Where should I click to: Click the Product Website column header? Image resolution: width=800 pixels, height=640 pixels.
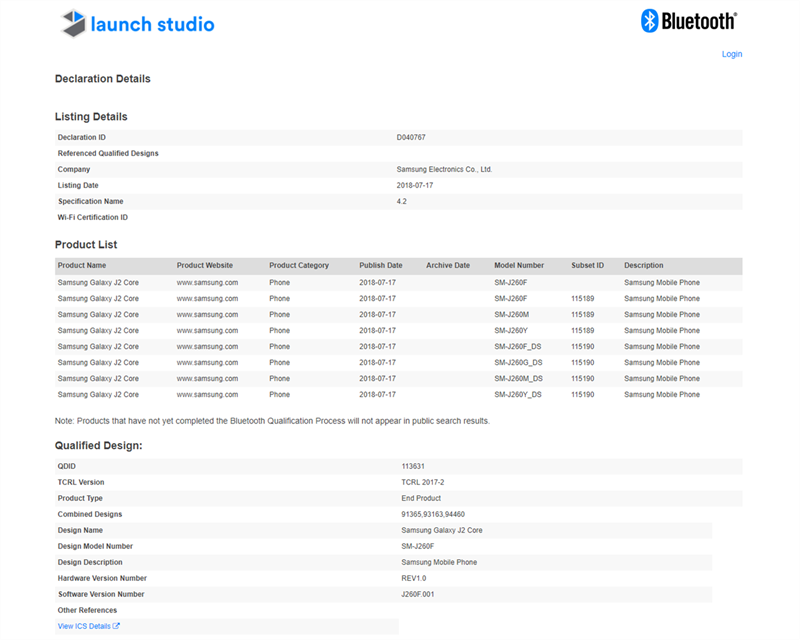tap(205, 265)
